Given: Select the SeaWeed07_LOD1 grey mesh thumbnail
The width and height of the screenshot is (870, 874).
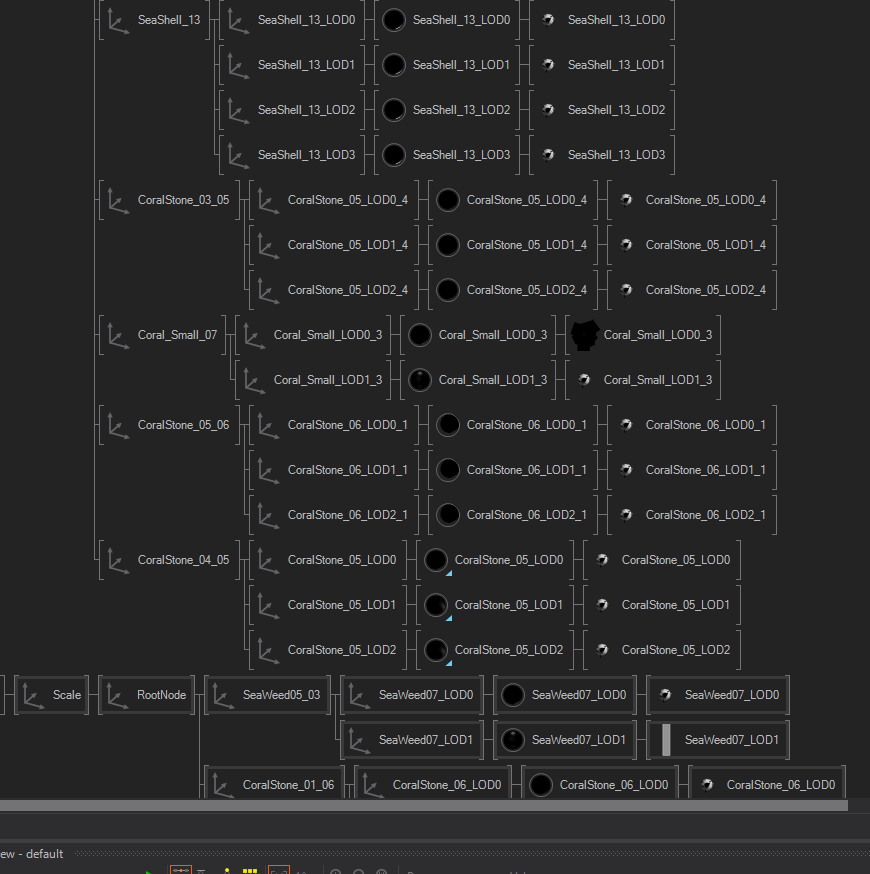Looking at the screenshot, I should pos(666,740).
